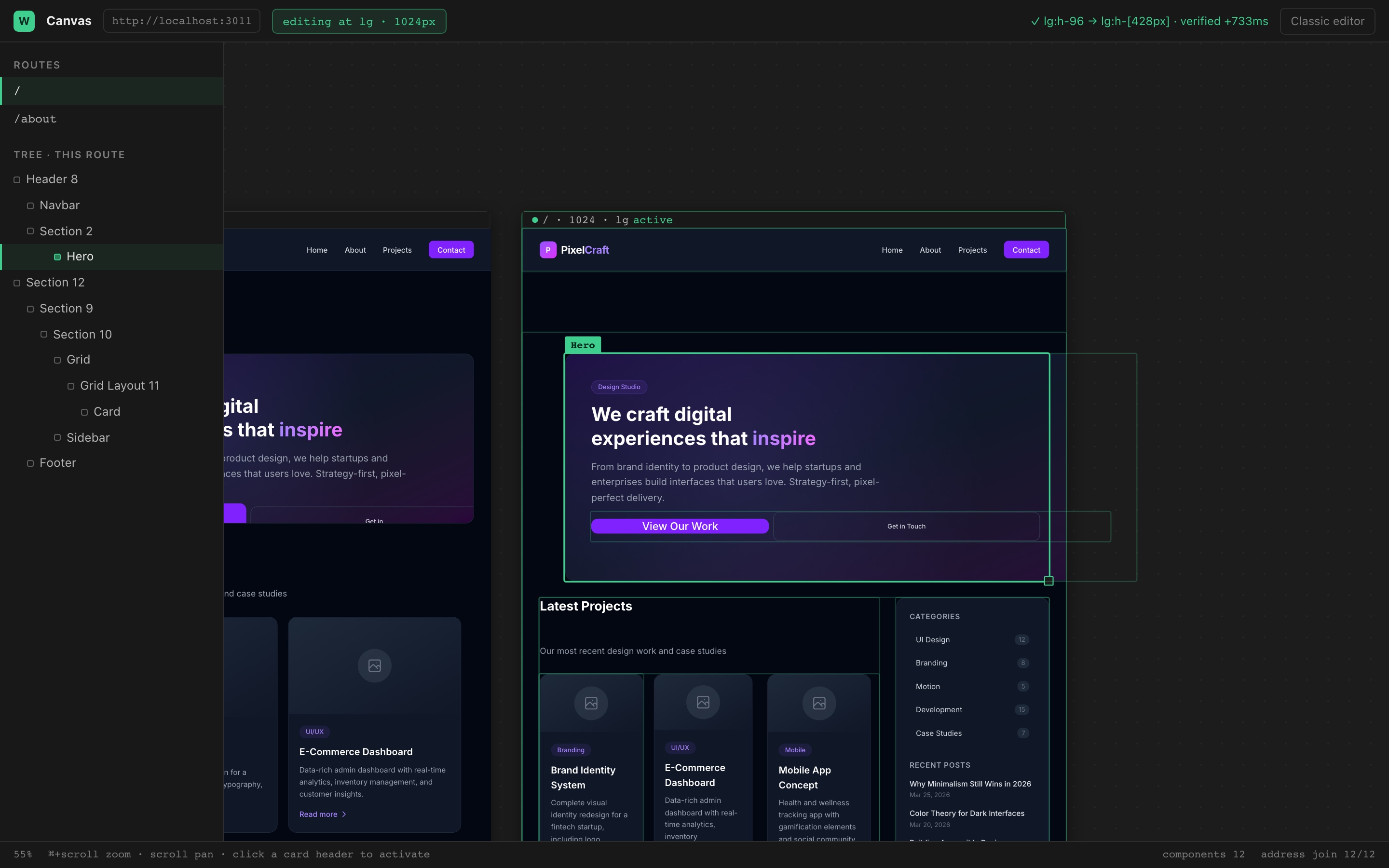
Task: Open the Branding category
Action: 972,663
